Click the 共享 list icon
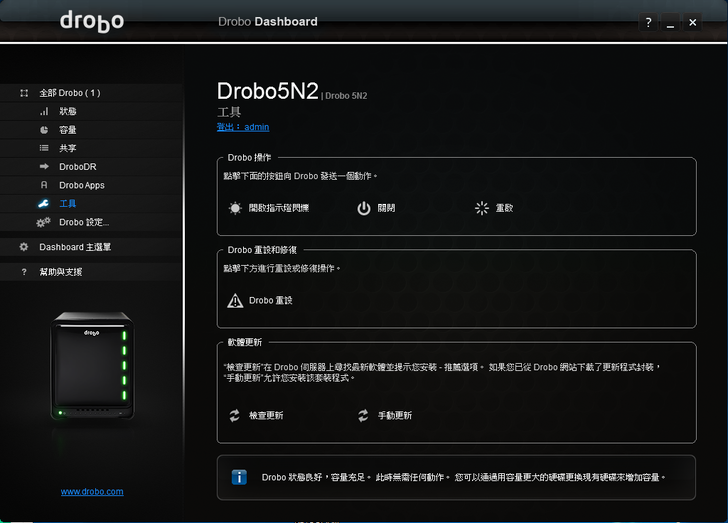Viewport: 728px width, 523px height. [x=44, y=148]
